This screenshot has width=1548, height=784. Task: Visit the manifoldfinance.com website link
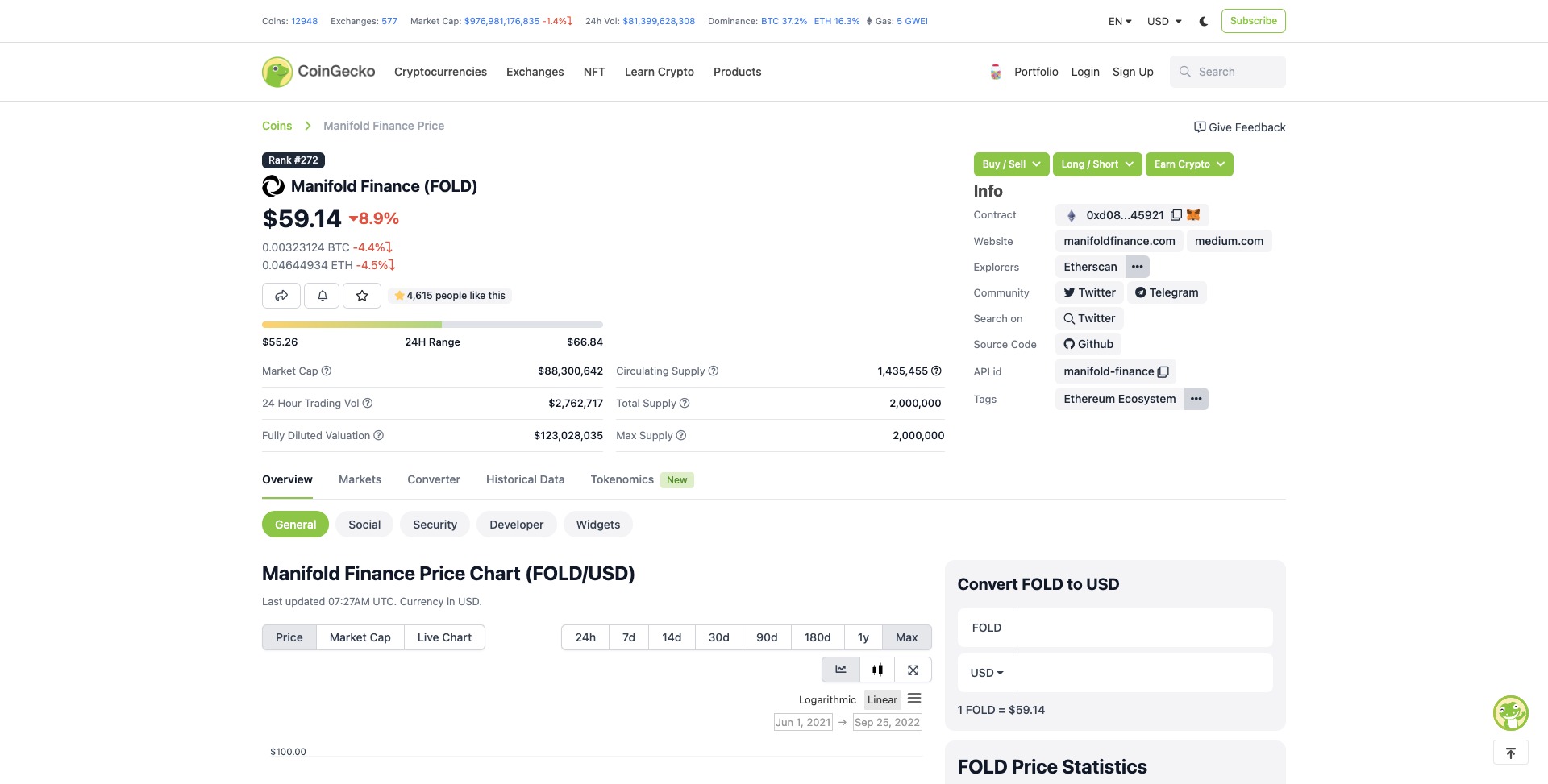click(1119, 241)
